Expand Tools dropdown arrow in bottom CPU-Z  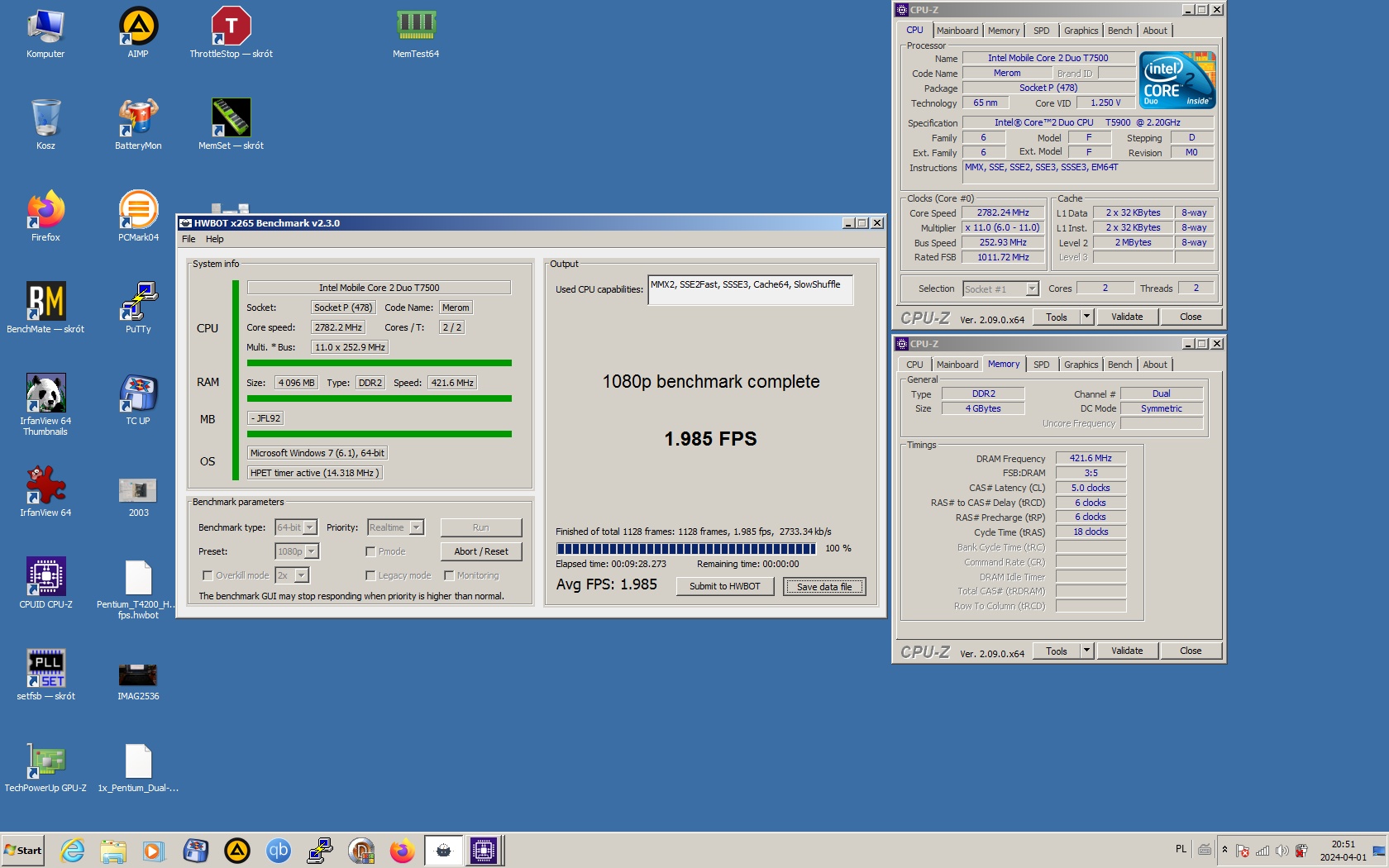1086,651
